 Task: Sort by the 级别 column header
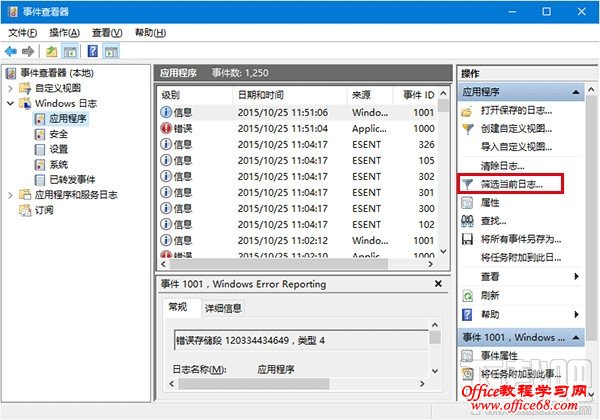pos(196,95)
